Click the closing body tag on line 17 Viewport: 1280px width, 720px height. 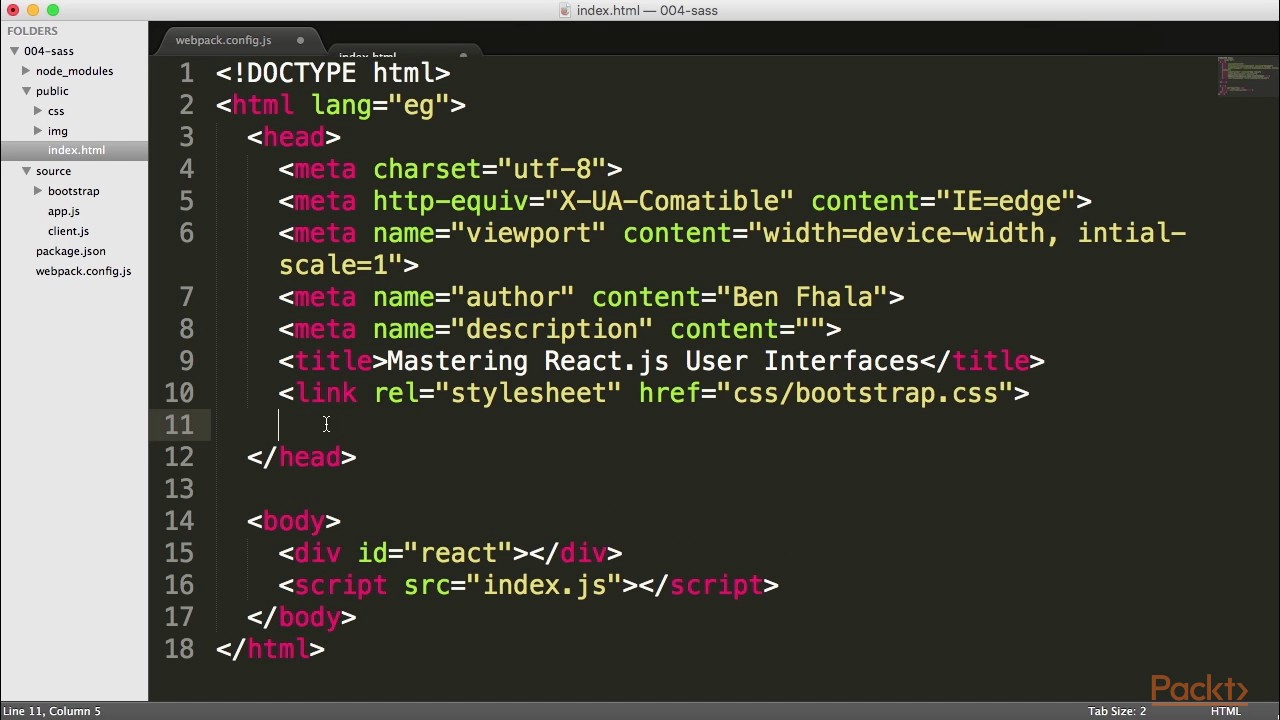point(302,617)
